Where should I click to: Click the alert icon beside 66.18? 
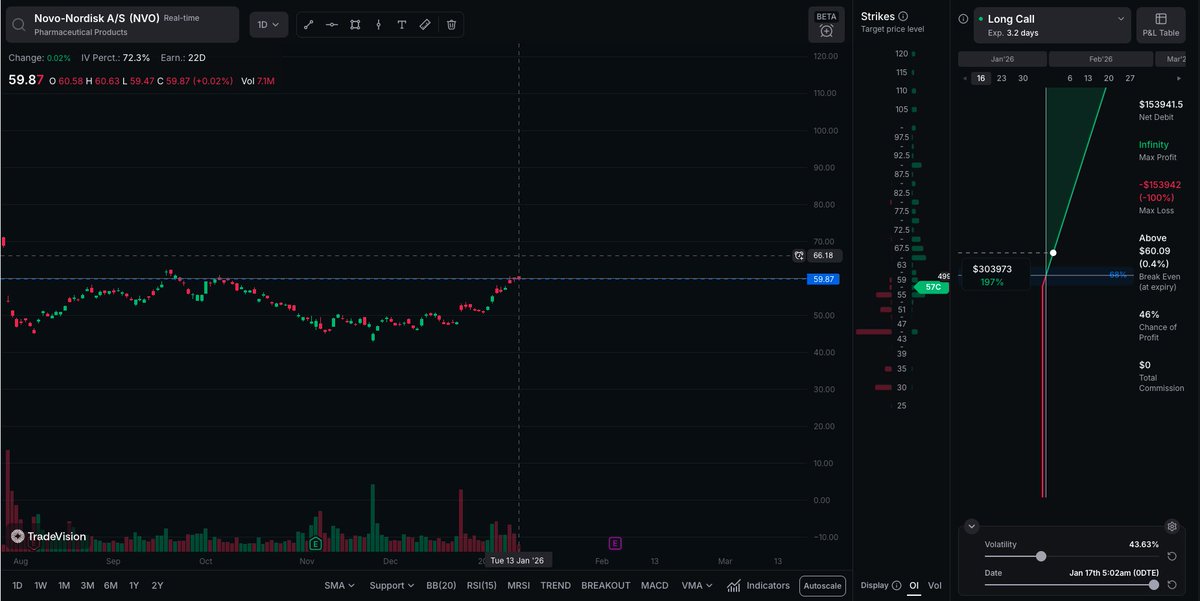799,255
